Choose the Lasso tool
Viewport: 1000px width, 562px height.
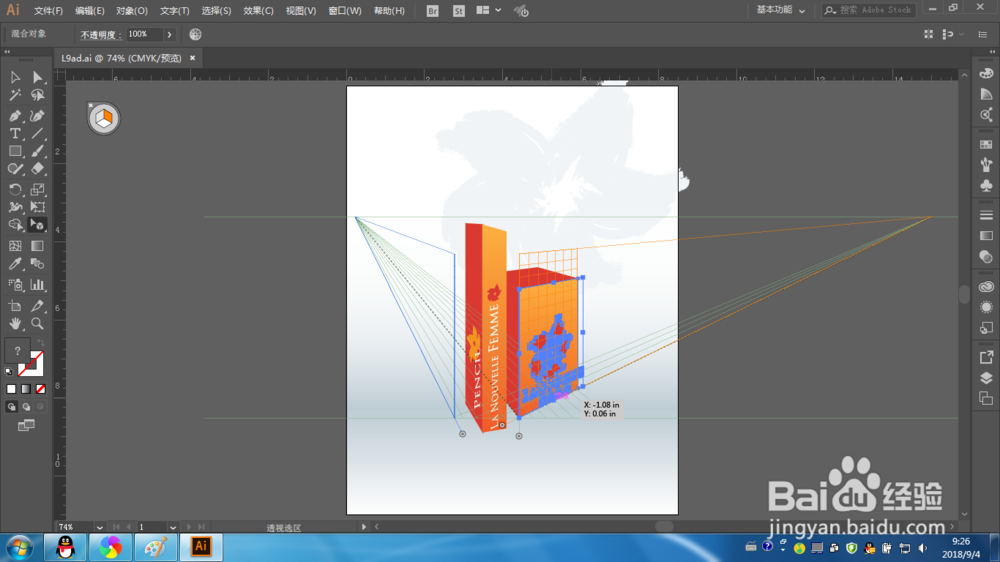click(38, 95)
